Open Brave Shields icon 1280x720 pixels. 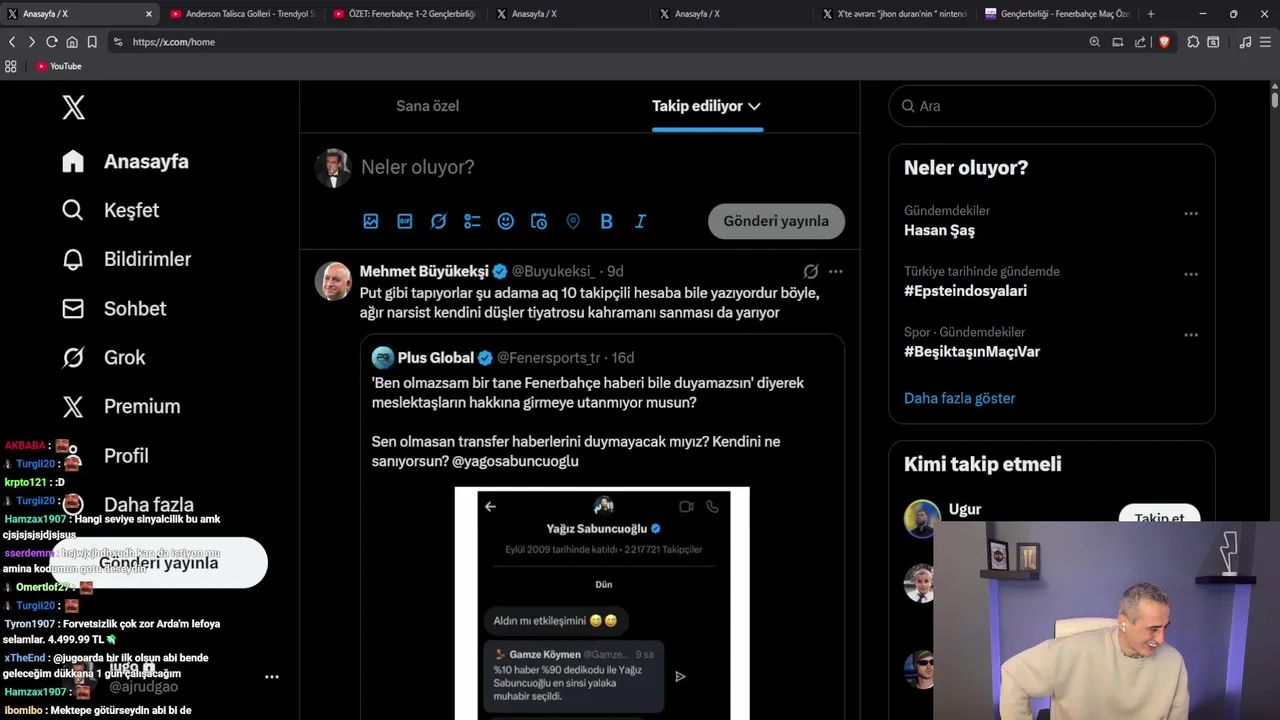1164,42
